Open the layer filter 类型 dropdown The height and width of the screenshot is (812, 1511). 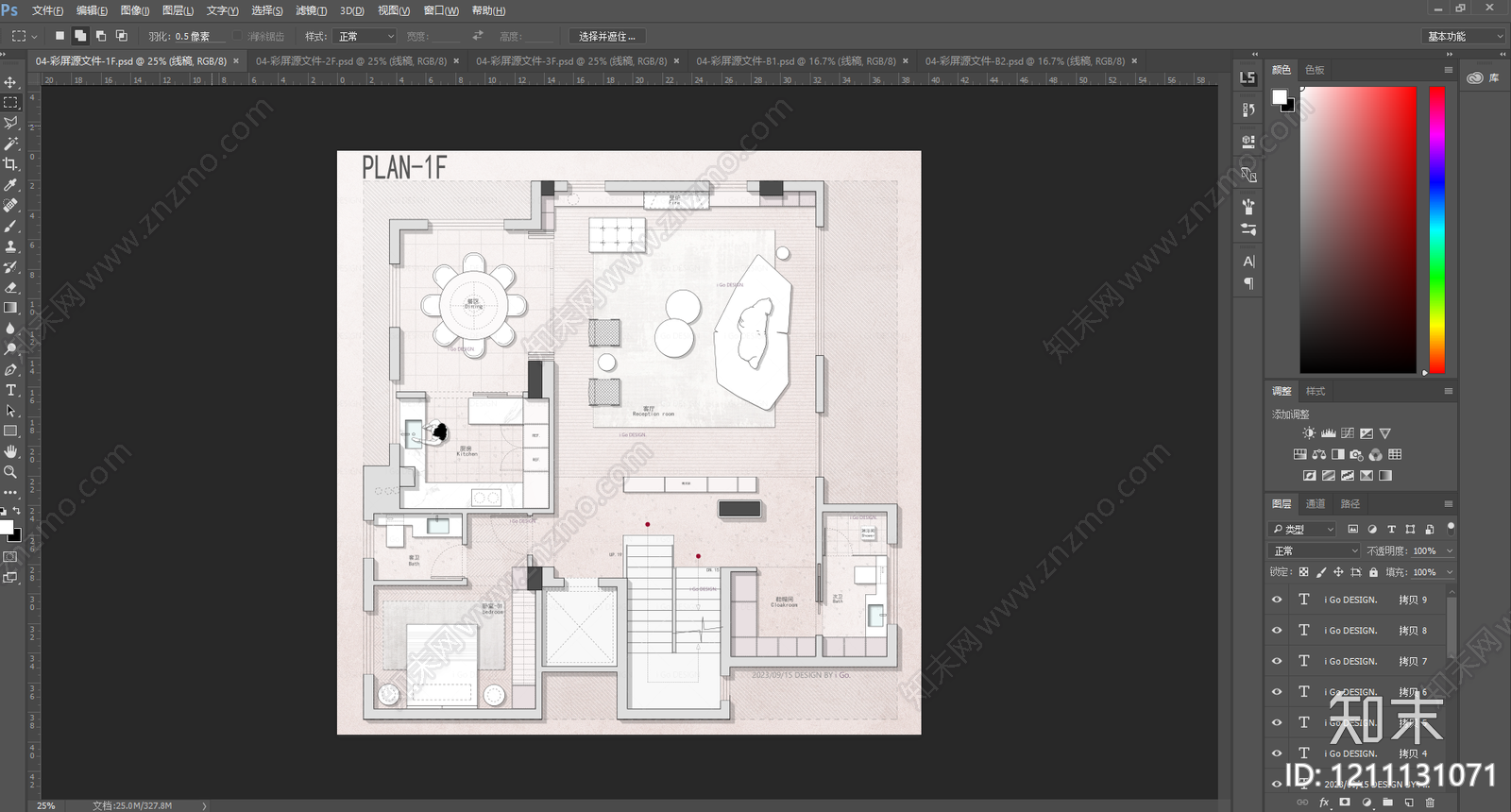click(x=1303, y=529)
